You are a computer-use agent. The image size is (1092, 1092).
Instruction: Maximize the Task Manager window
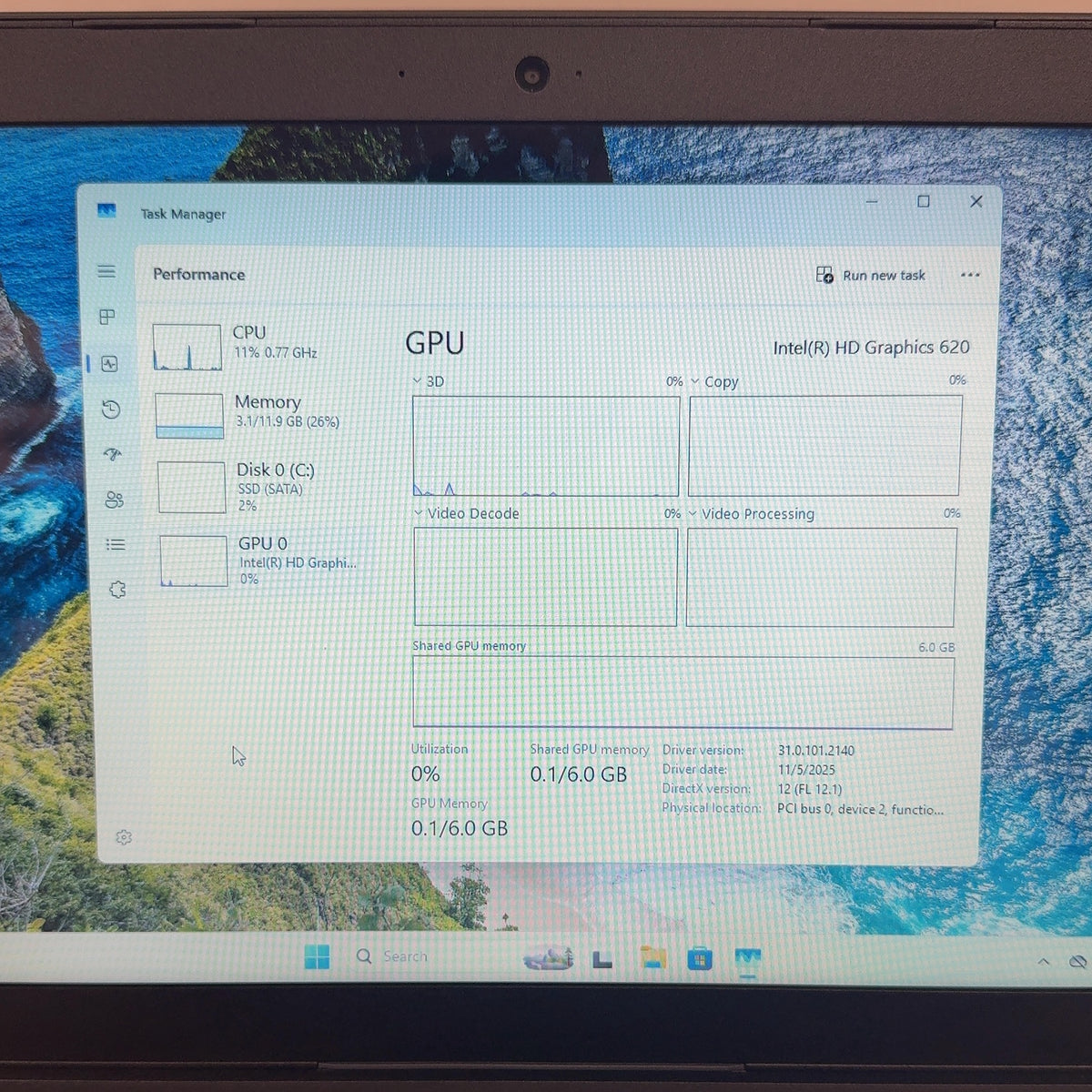point(924,201)
